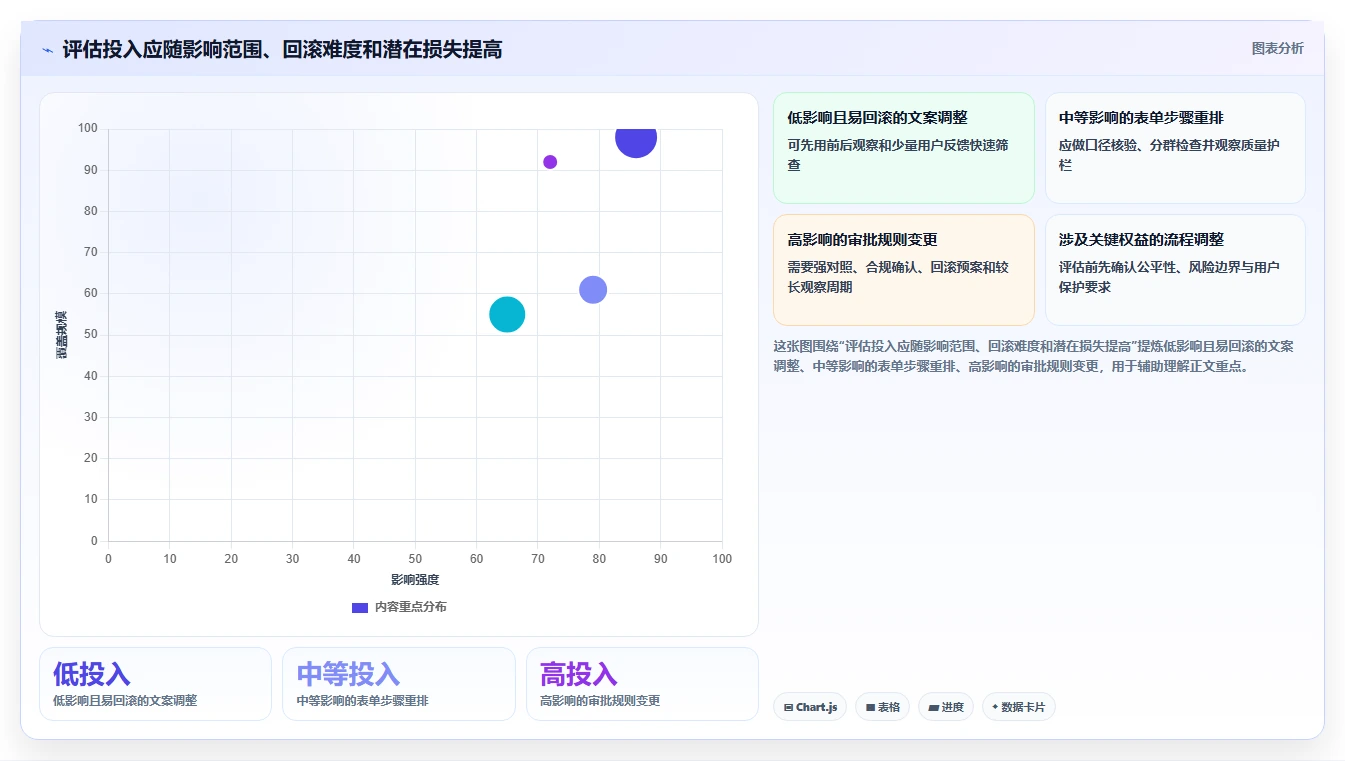
Task: Click the 影响强度 x-axis label
Action: (415, 580)
